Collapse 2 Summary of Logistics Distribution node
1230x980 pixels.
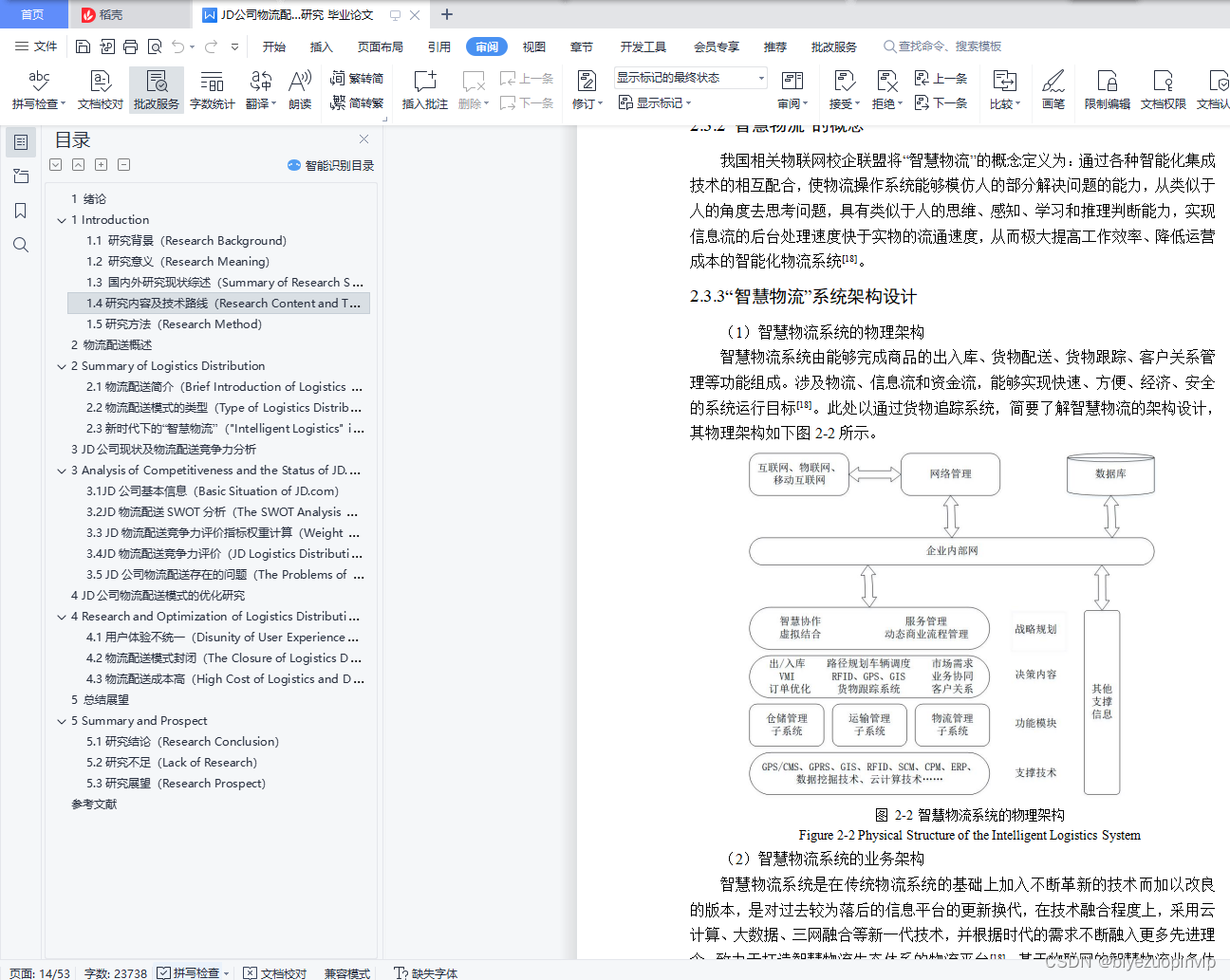(x=62, y=366)
